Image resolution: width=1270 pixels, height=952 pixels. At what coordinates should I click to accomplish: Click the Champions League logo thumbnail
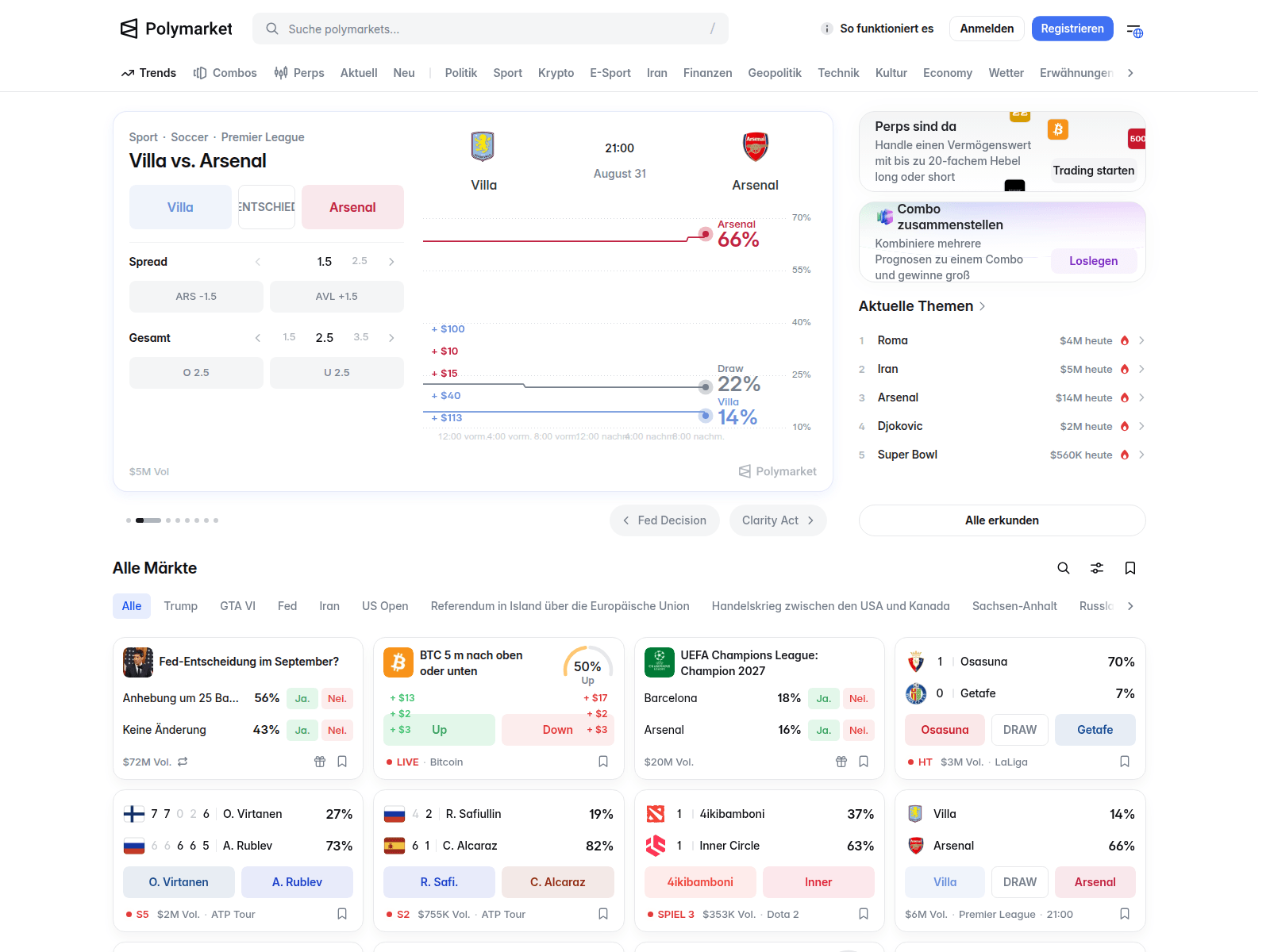(660, 662)
